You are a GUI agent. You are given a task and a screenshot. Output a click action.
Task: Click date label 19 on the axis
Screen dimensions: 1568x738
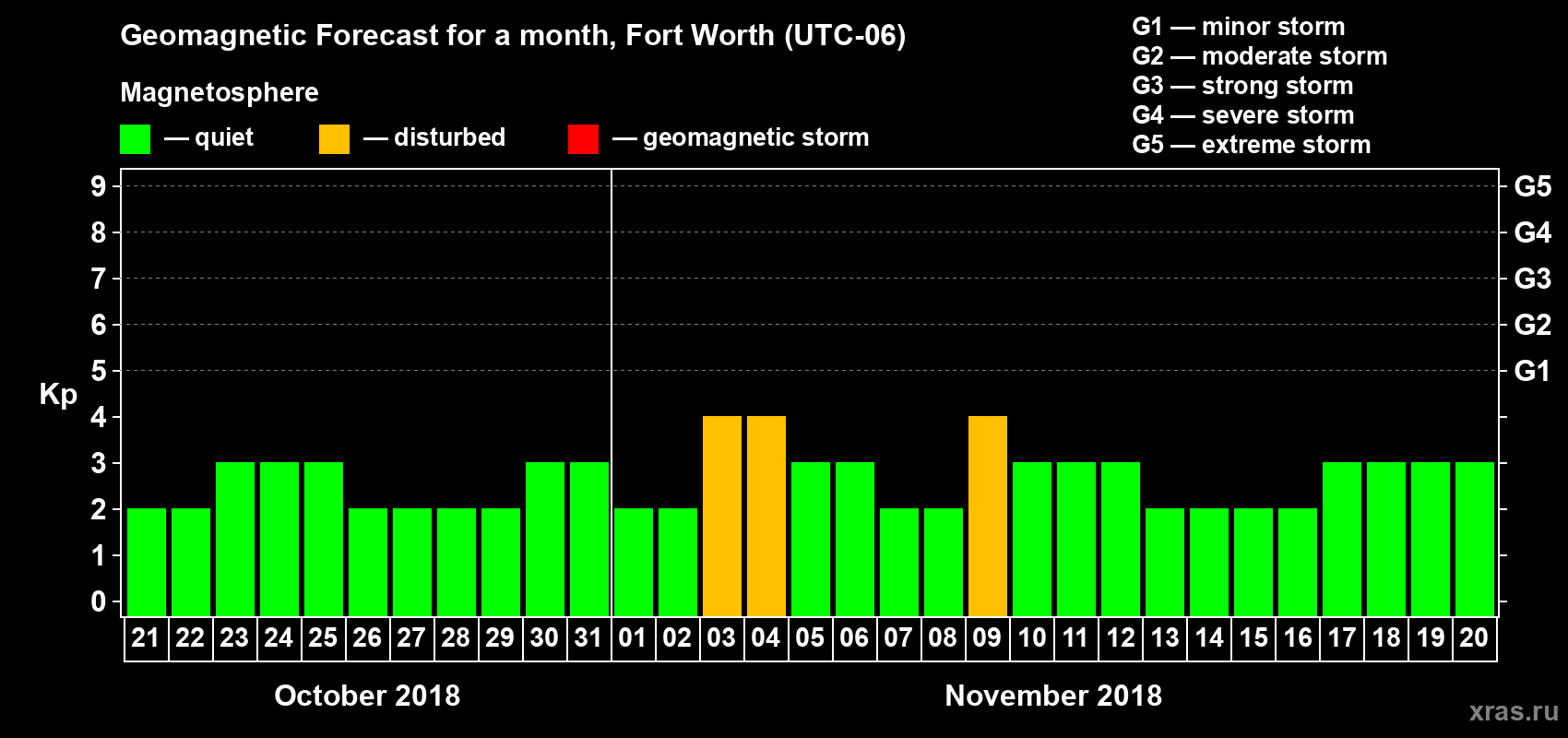[1431, 638]
